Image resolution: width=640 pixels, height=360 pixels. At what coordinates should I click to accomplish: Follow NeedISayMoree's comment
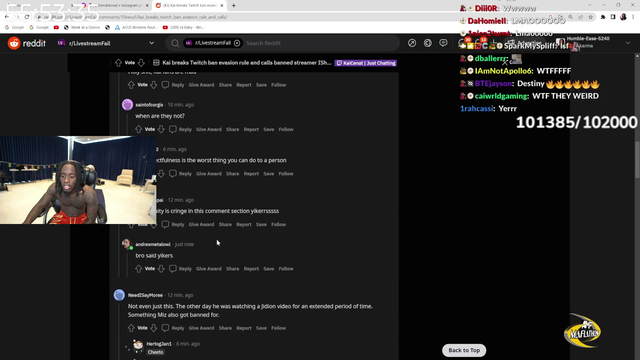(x=279, y=328)
